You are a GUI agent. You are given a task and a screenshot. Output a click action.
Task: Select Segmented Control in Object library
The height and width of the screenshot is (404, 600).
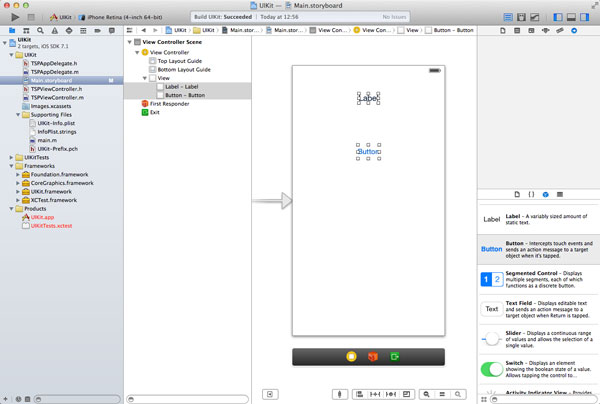tap(539, 279)
